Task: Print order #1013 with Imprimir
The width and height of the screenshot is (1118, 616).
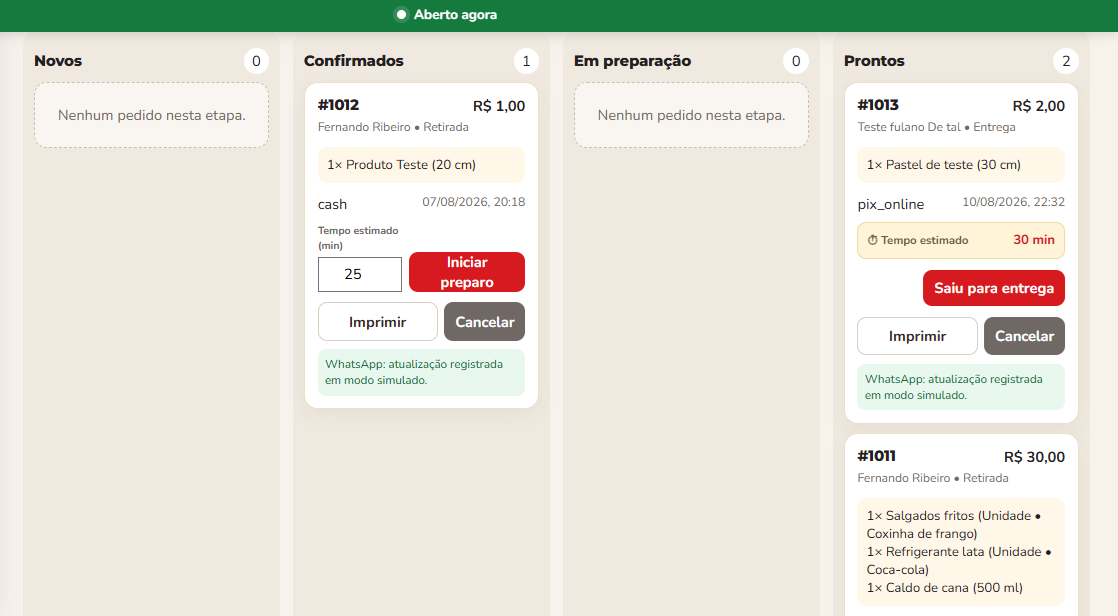Action: pyautogui.click(x=918, y=336)
